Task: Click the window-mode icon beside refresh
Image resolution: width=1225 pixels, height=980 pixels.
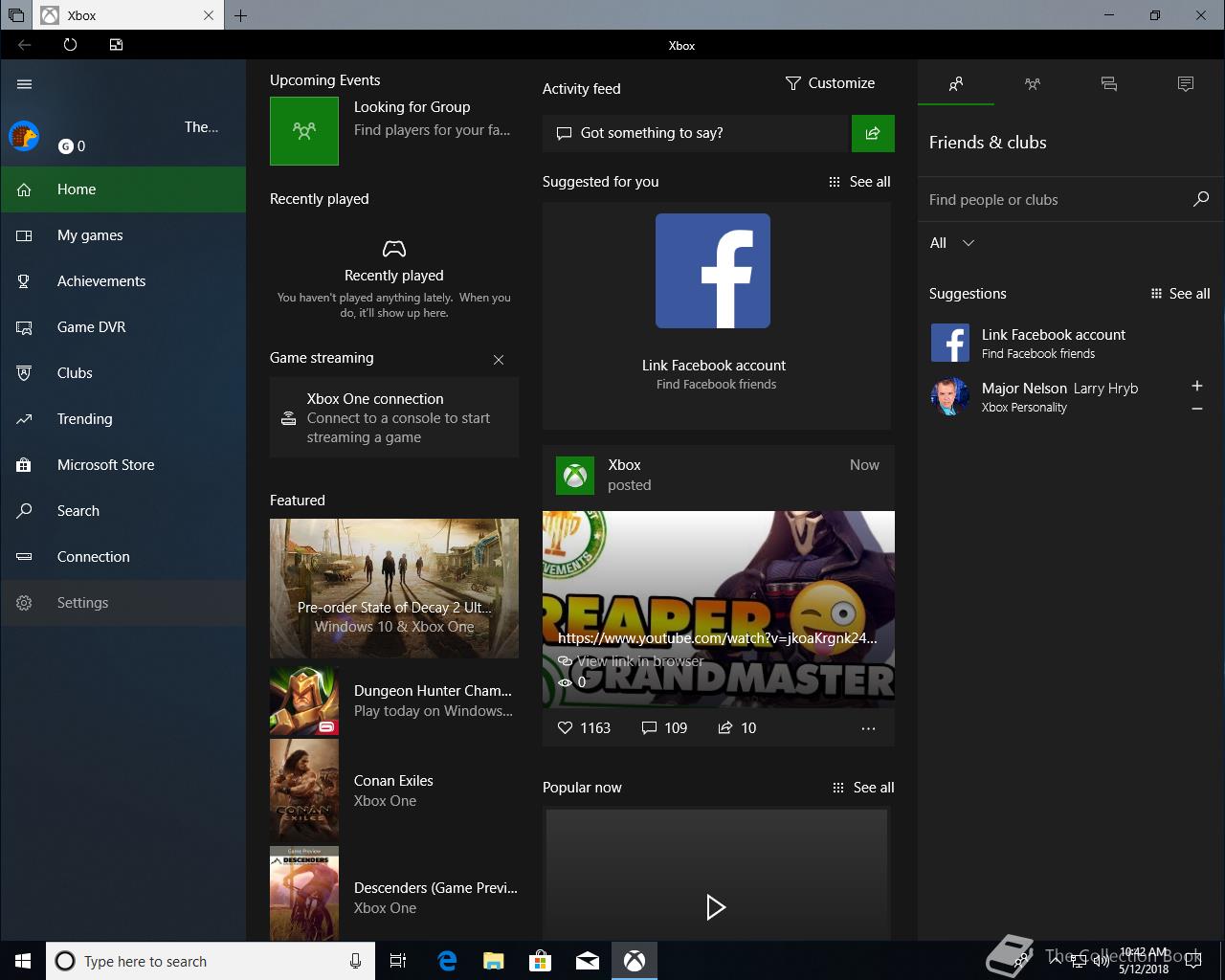Action: click(116, 45)
